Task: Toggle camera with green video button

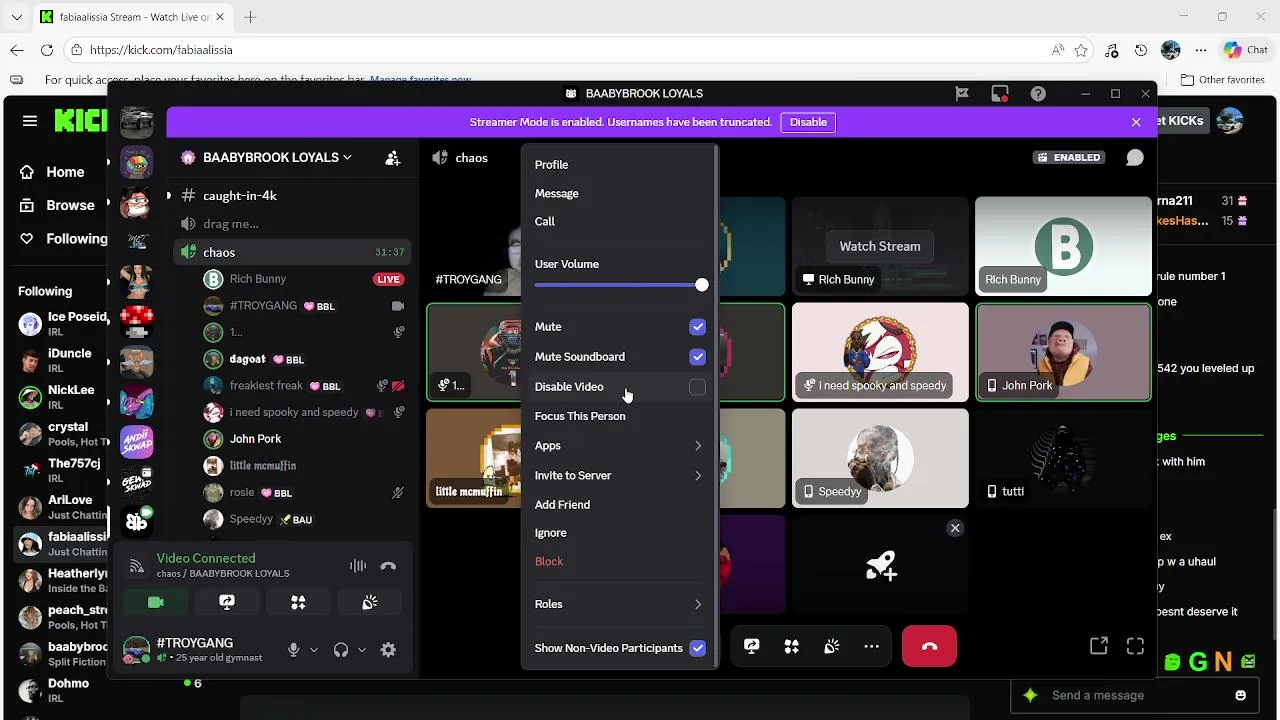Action: point(156,602)
